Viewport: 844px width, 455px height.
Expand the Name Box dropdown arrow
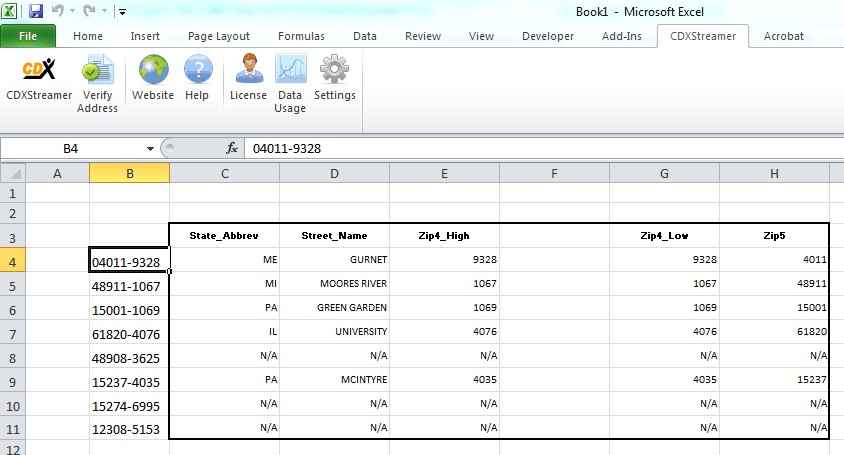[149, 148]
